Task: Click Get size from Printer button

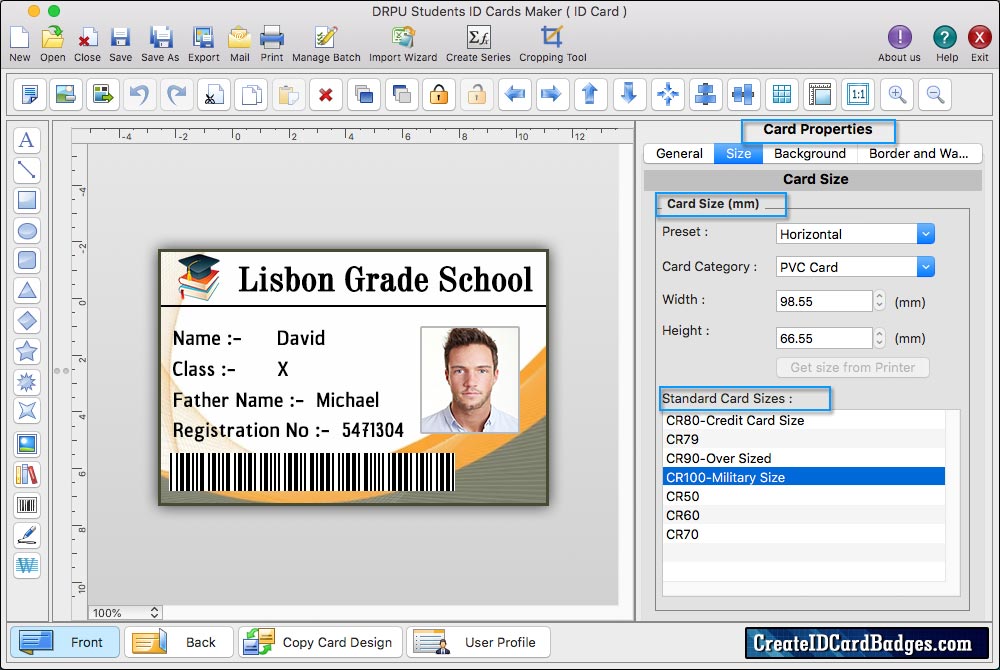Action: [x=853, y=367]
